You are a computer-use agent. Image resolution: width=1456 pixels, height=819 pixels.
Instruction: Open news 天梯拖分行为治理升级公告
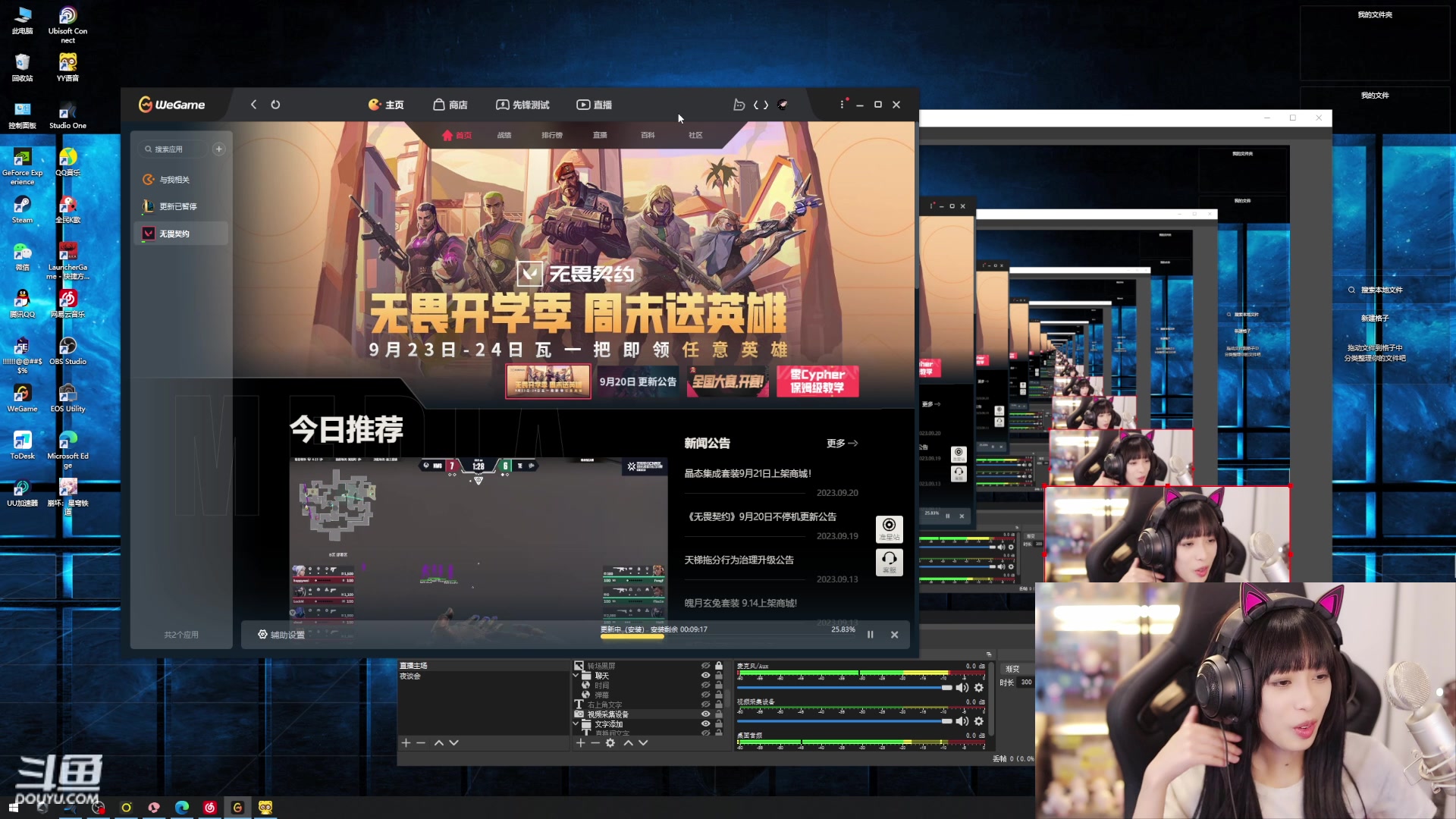click(x=739, y=560)
